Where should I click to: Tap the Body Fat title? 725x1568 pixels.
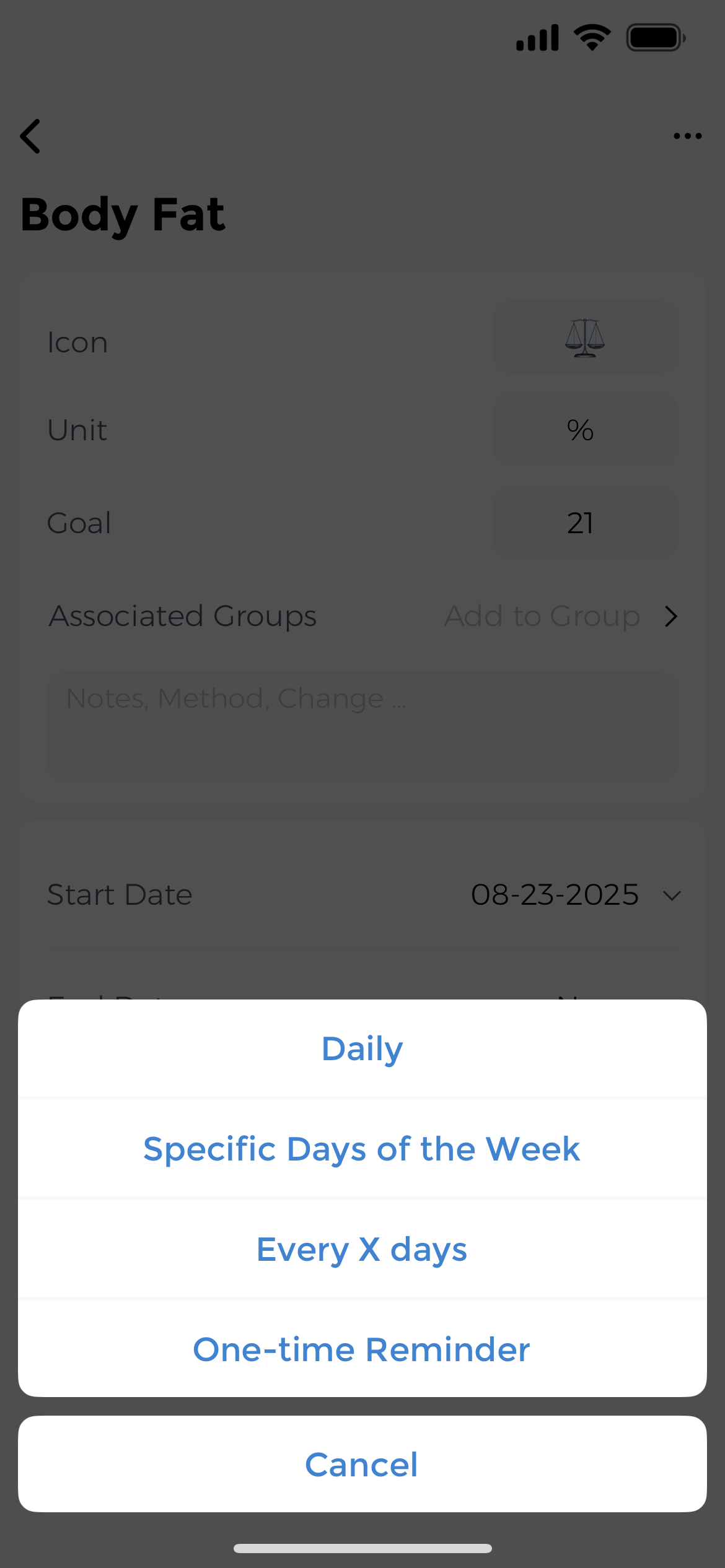pos(123,215)
